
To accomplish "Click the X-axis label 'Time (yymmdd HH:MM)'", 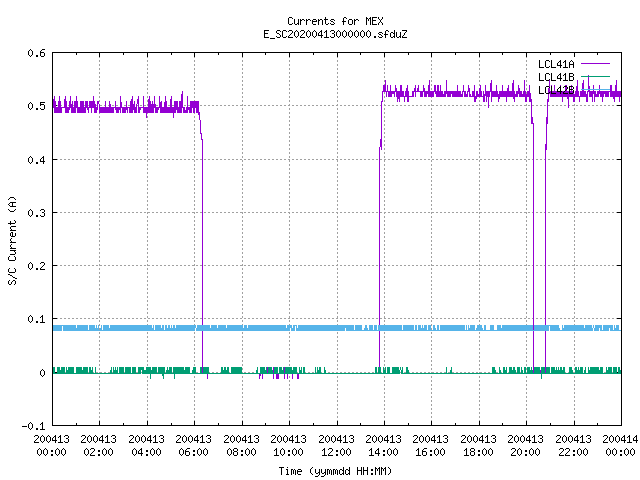I will click(335, 471).
